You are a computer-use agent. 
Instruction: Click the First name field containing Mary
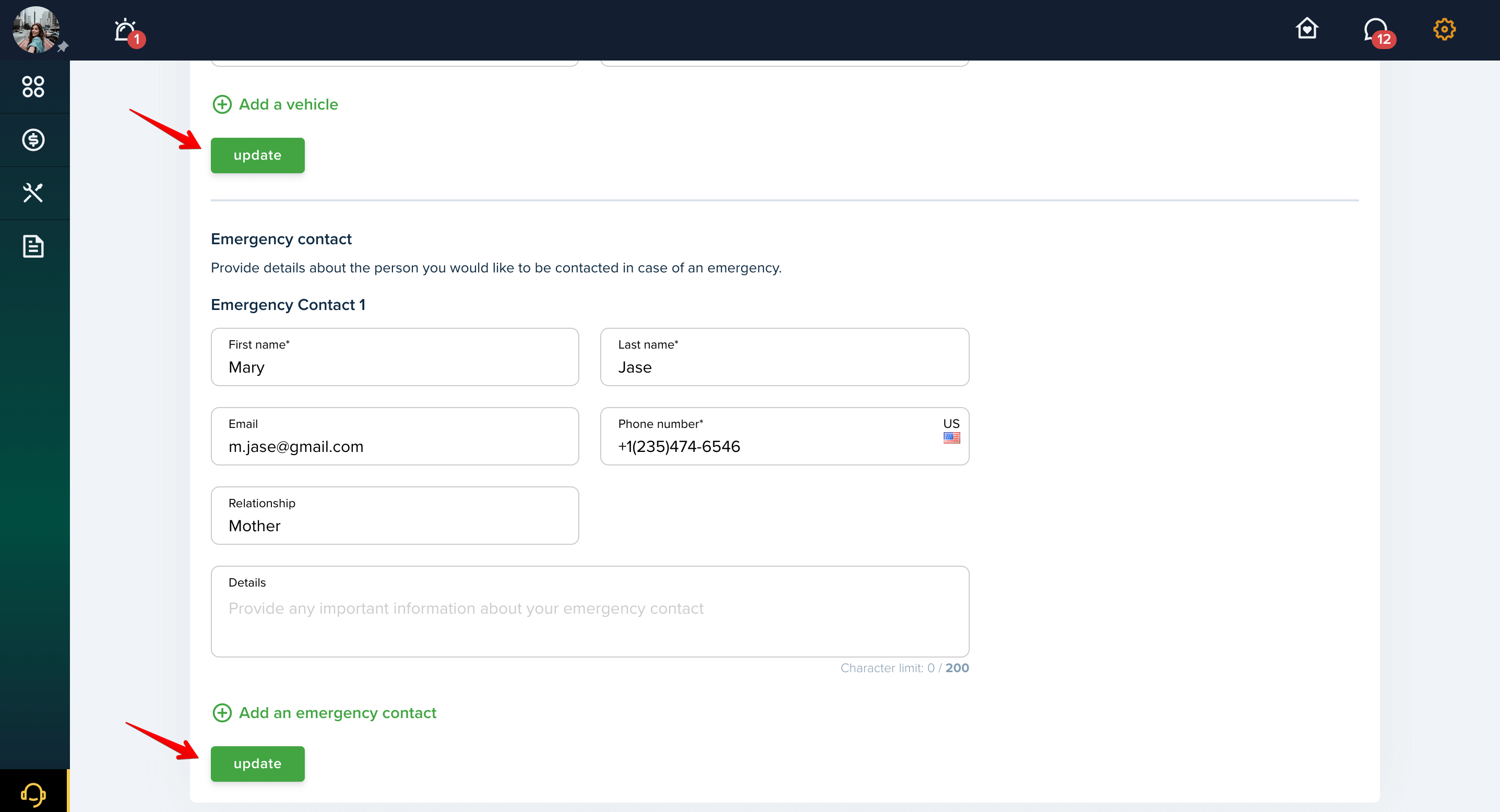click(x=395, y=357)
